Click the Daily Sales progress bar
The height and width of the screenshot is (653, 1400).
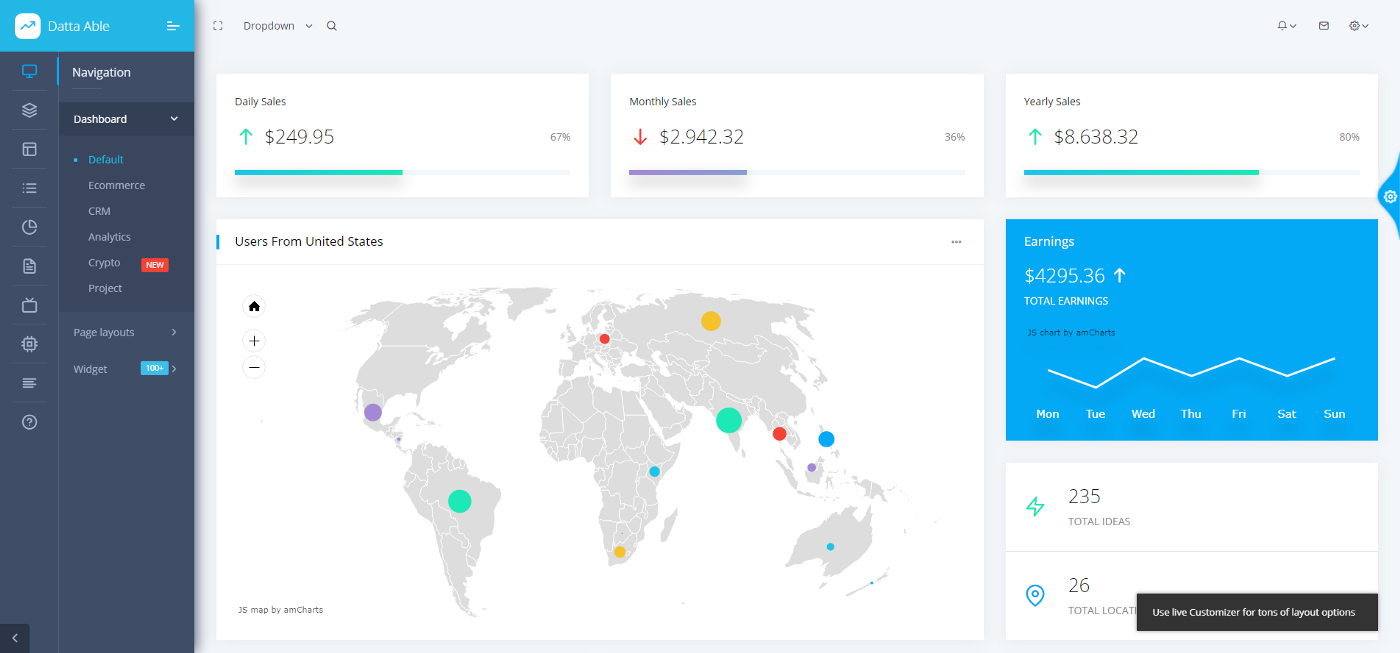403,173
